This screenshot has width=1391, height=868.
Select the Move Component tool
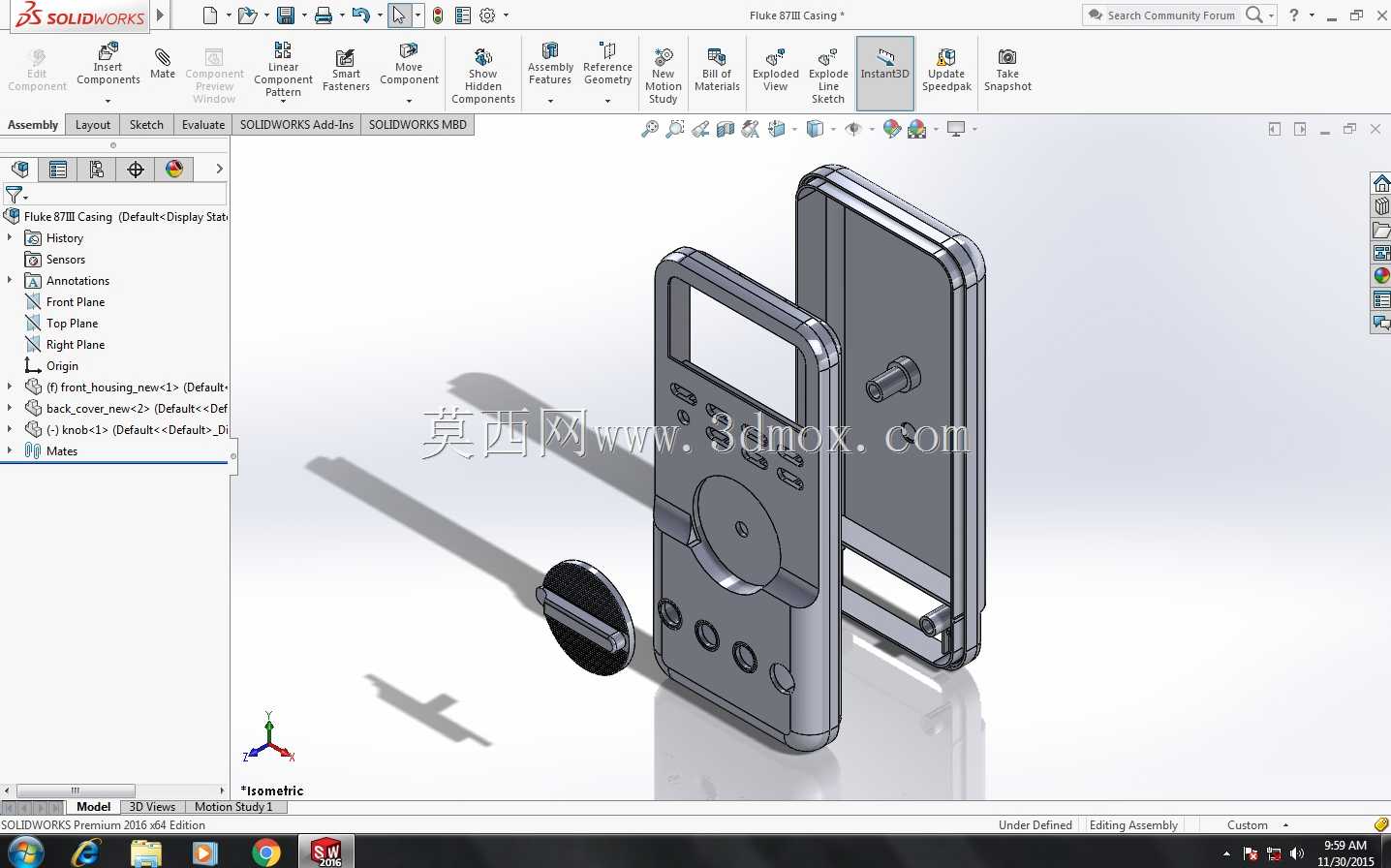click(409, 64)
